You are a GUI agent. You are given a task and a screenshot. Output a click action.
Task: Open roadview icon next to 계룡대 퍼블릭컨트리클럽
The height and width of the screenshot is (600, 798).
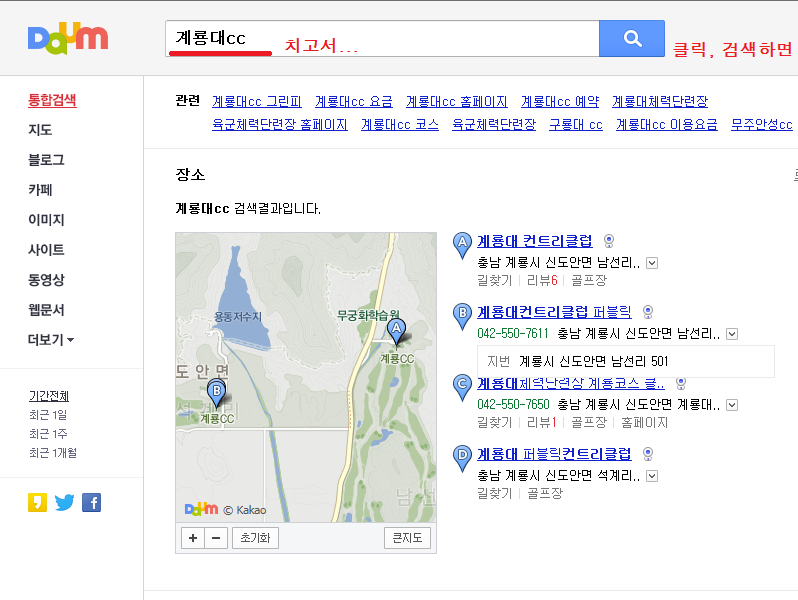coord(648,454)
